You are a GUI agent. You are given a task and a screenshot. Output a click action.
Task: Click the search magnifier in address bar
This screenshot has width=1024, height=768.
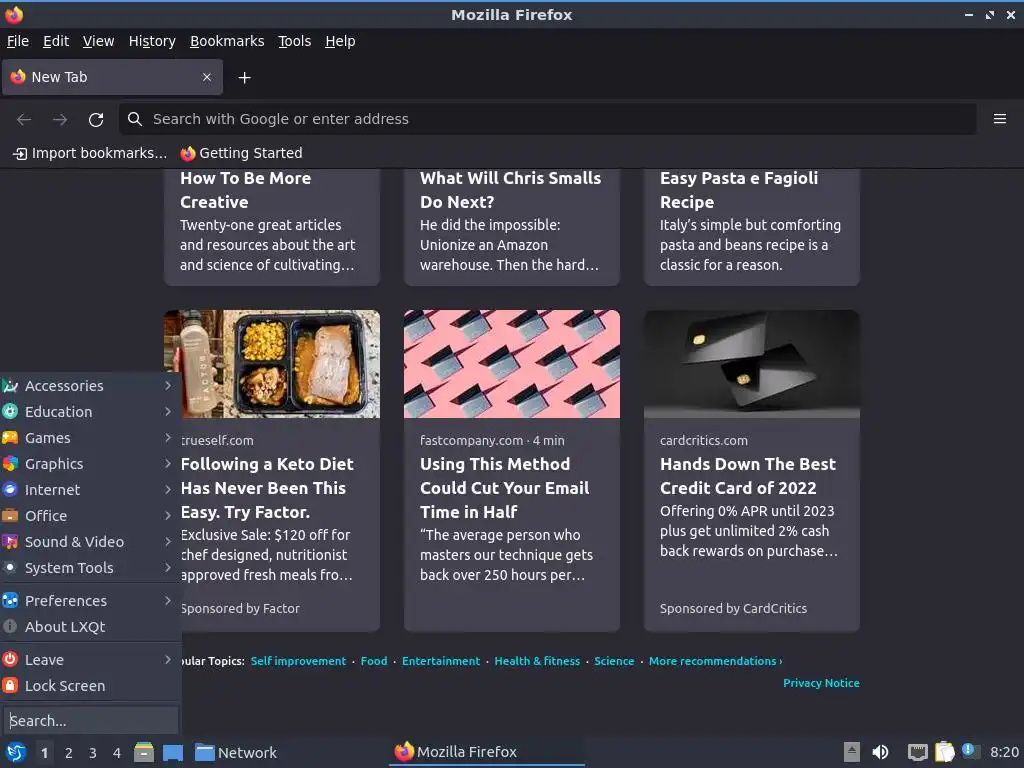point(135,119)
